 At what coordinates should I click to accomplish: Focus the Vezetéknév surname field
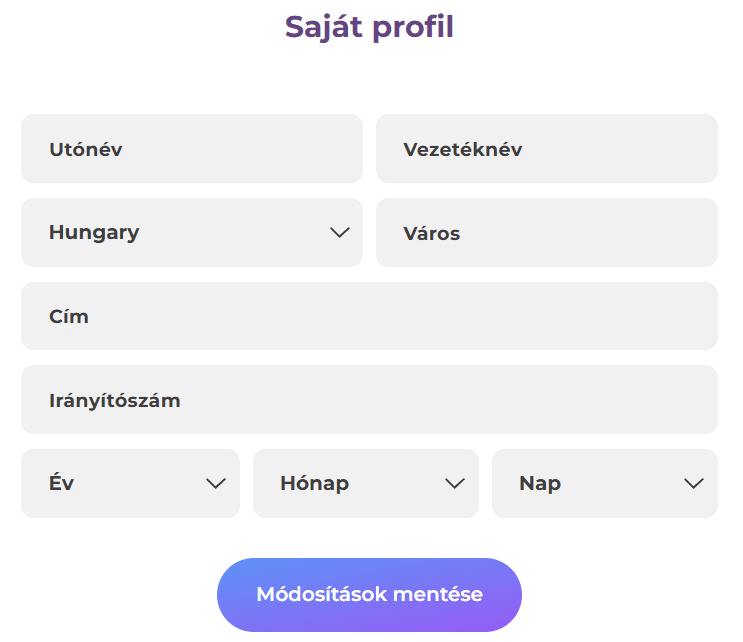(x=546, y=149)
